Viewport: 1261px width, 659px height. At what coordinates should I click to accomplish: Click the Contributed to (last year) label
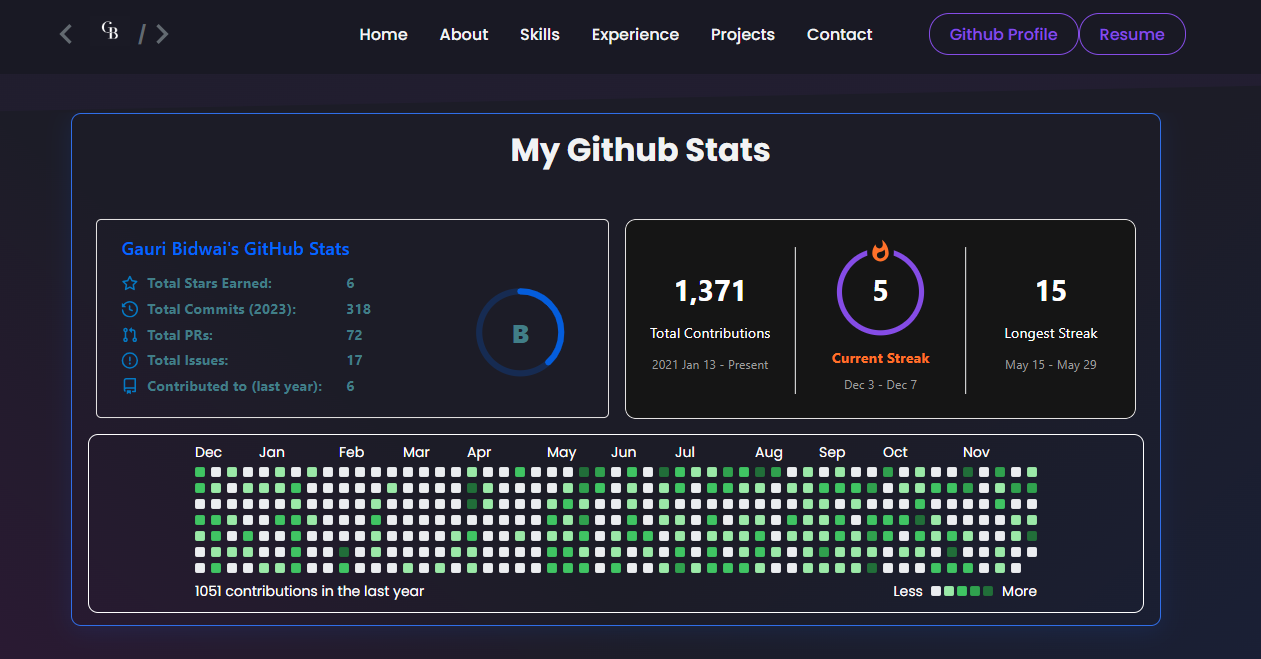pyautogui.click(x=235, y=386)
